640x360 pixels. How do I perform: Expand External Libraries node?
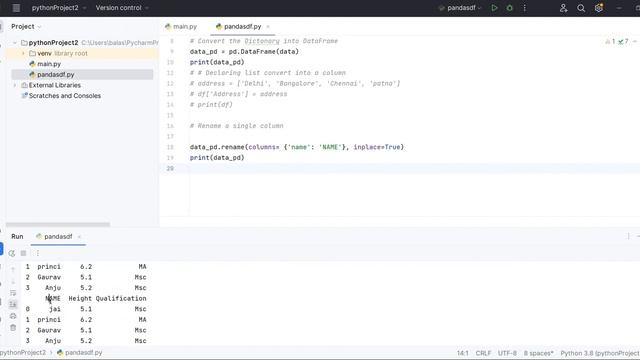pyautogui.click(x=15, y=85)
